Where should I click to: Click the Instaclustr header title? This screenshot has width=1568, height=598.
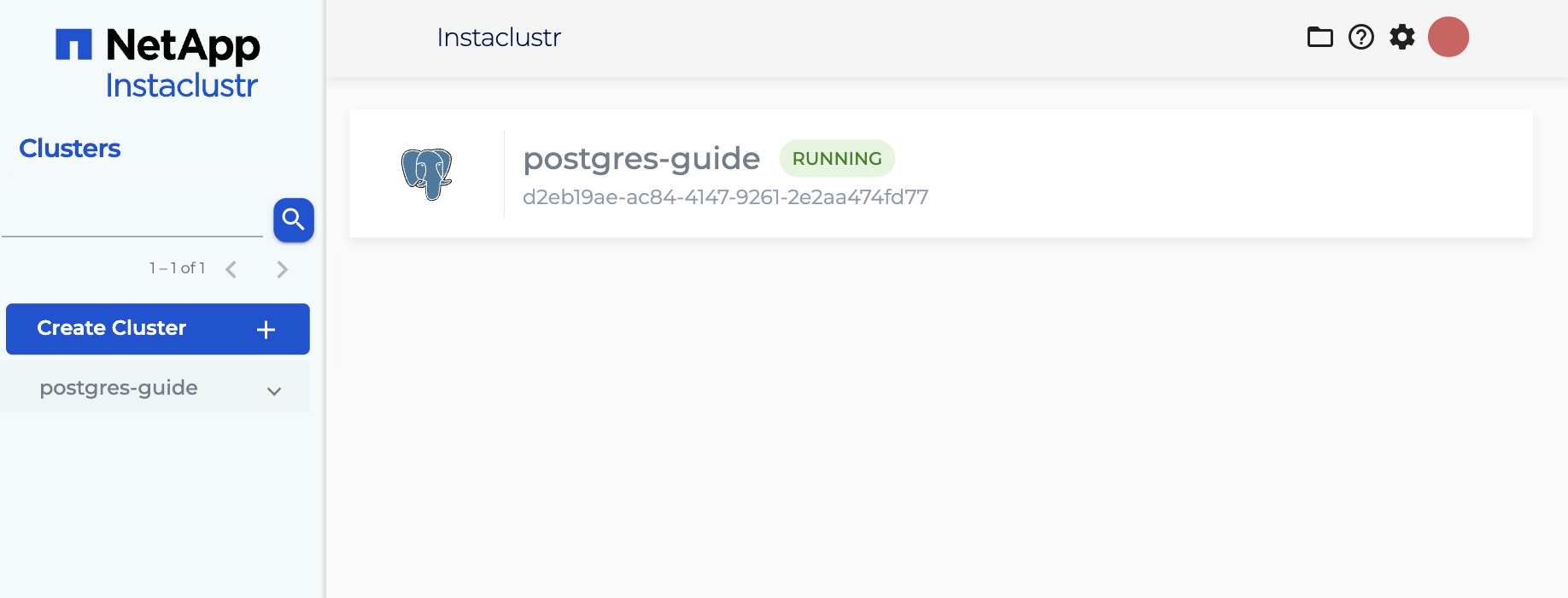(x=499, y=38)
